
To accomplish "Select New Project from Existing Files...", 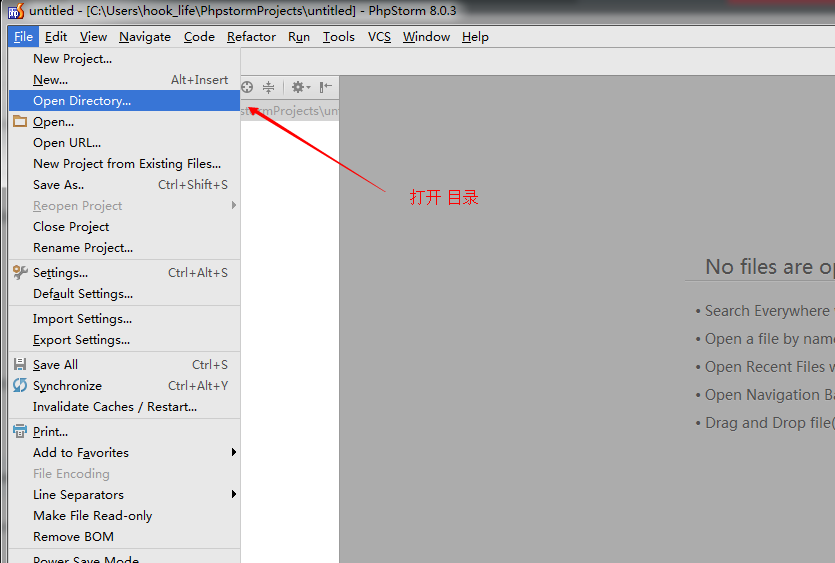I will pos(125,164).
